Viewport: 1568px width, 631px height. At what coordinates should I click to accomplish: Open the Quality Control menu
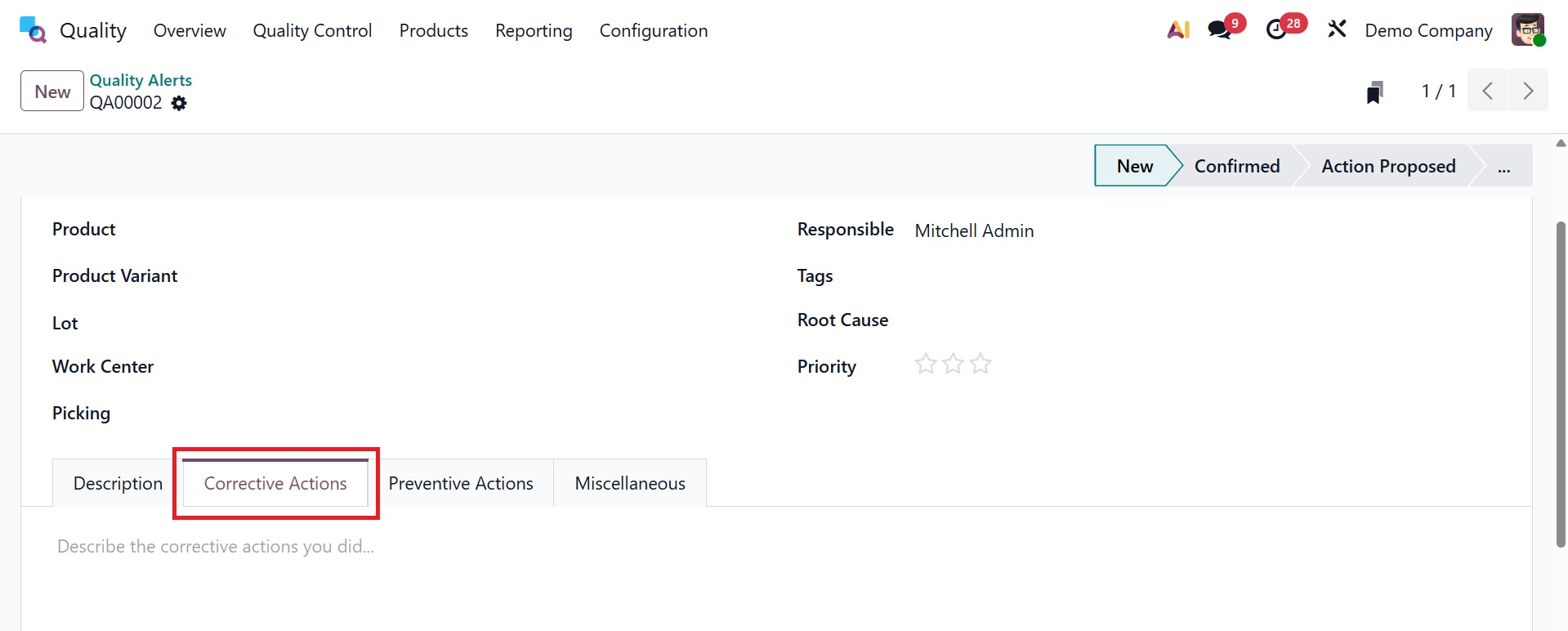tap(312, 30)
